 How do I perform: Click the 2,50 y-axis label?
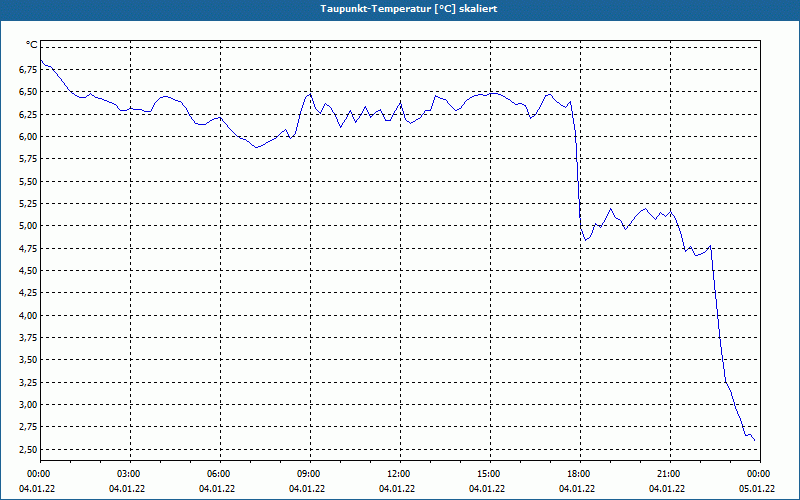click(28, 449)
